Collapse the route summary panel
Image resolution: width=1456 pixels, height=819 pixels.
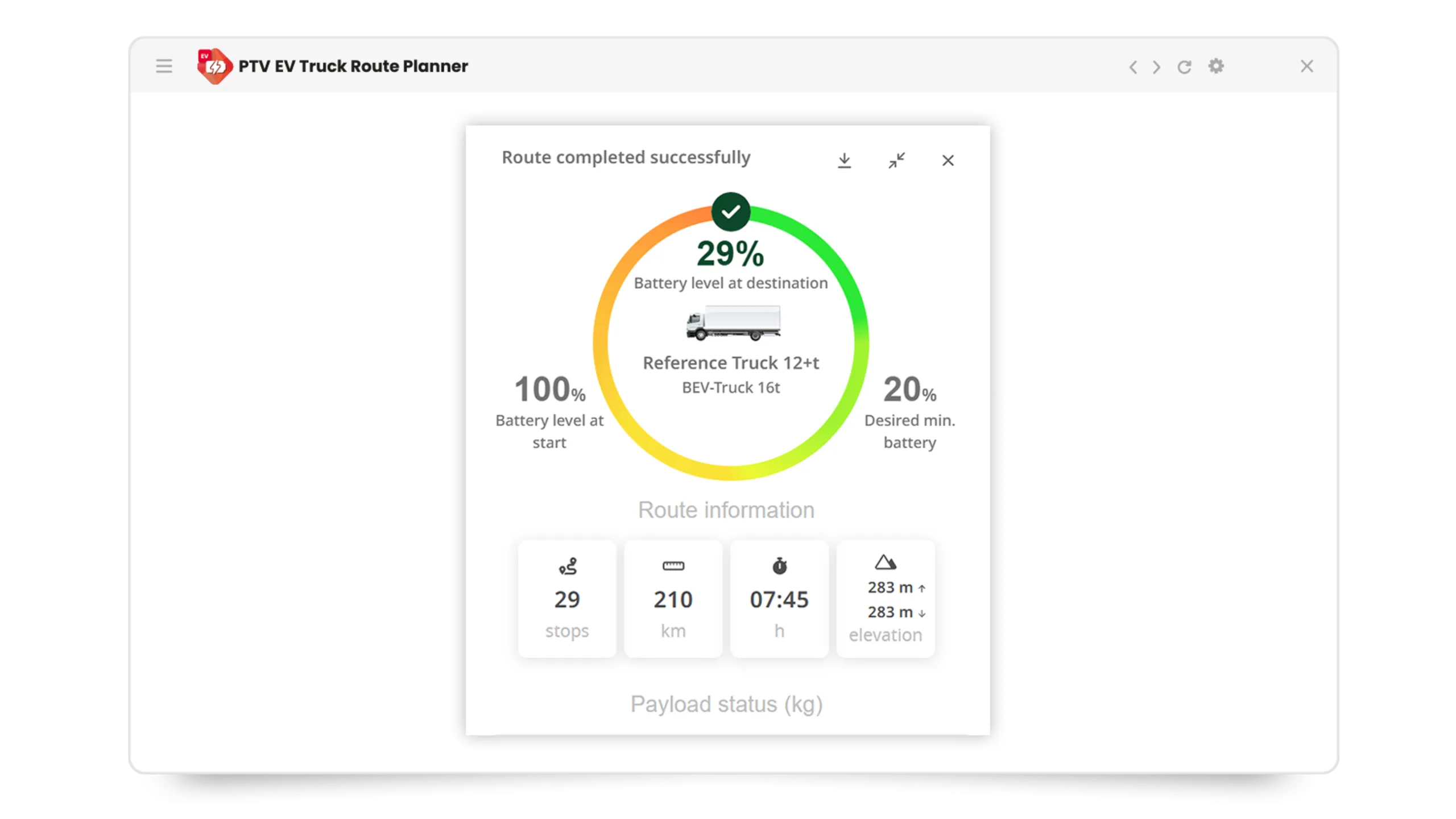point(897,160)
